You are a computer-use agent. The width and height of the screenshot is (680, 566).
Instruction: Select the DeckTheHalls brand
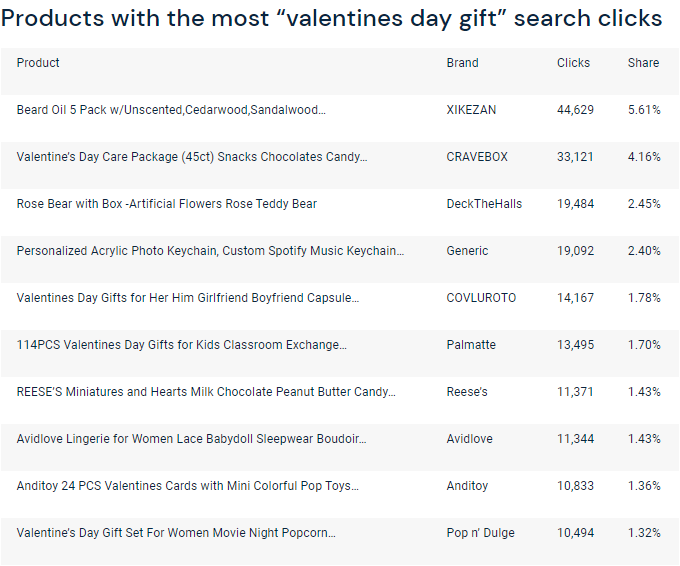point(484,204)
